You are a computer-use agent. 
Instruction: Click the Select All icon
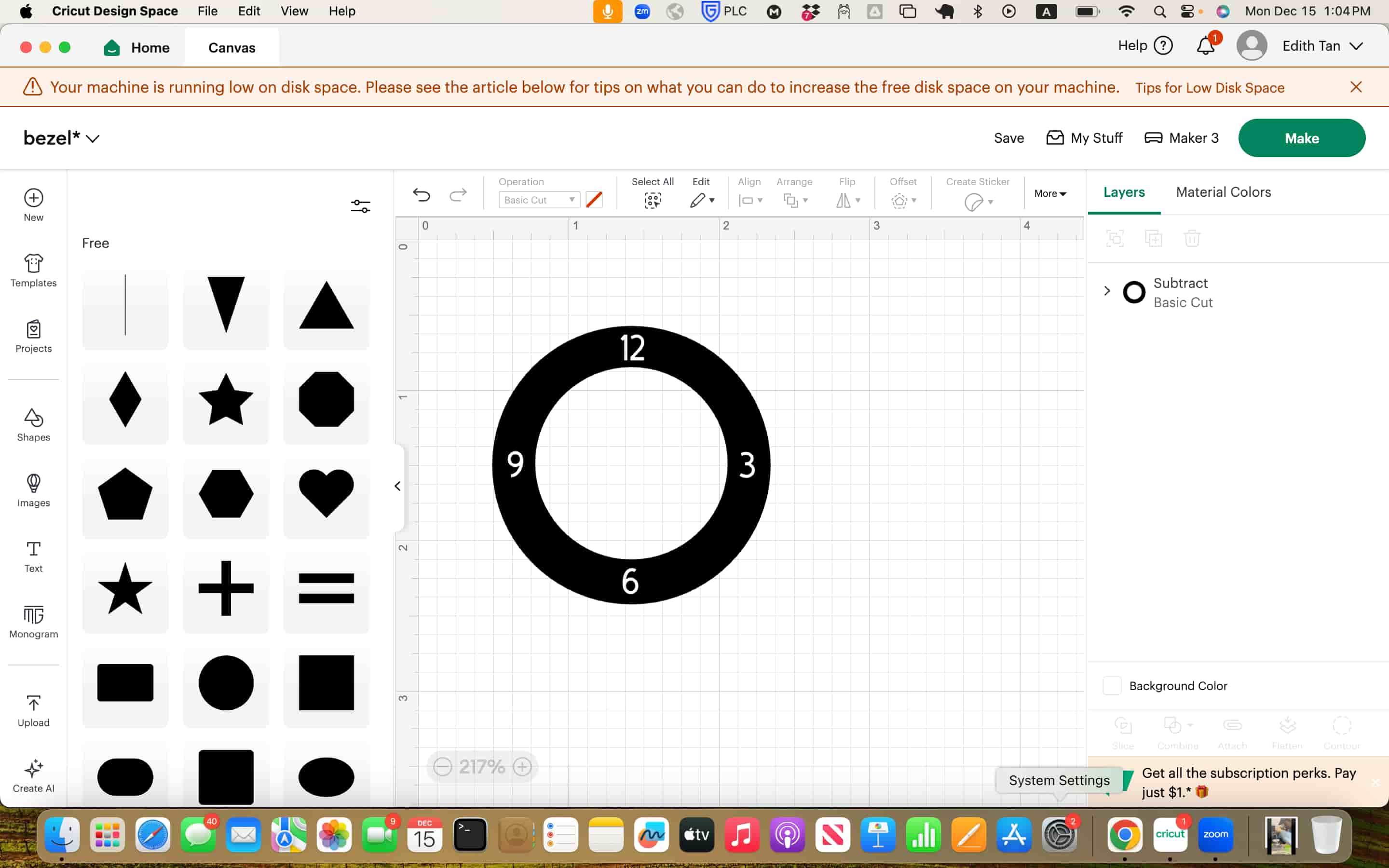pyautogui.click(x=652, y=200)
